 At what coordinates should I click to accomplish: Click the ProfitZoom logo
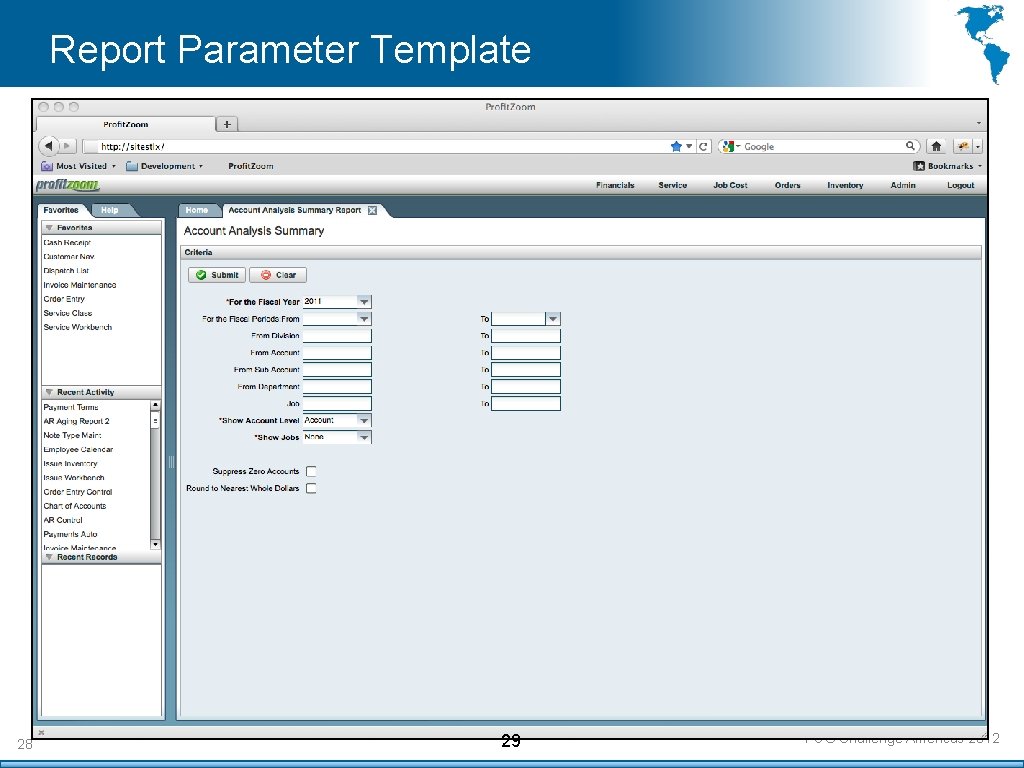click(68, 185)
